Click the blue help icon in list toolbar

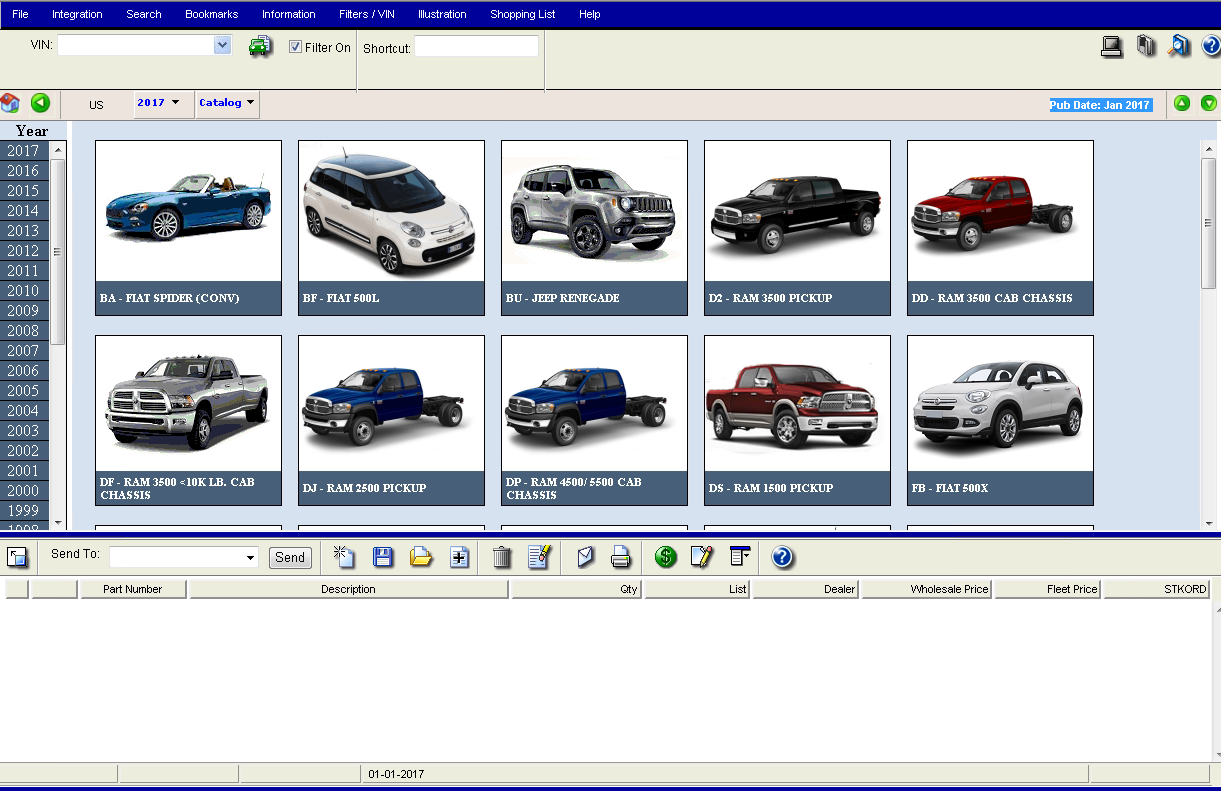tap(782, 557)
